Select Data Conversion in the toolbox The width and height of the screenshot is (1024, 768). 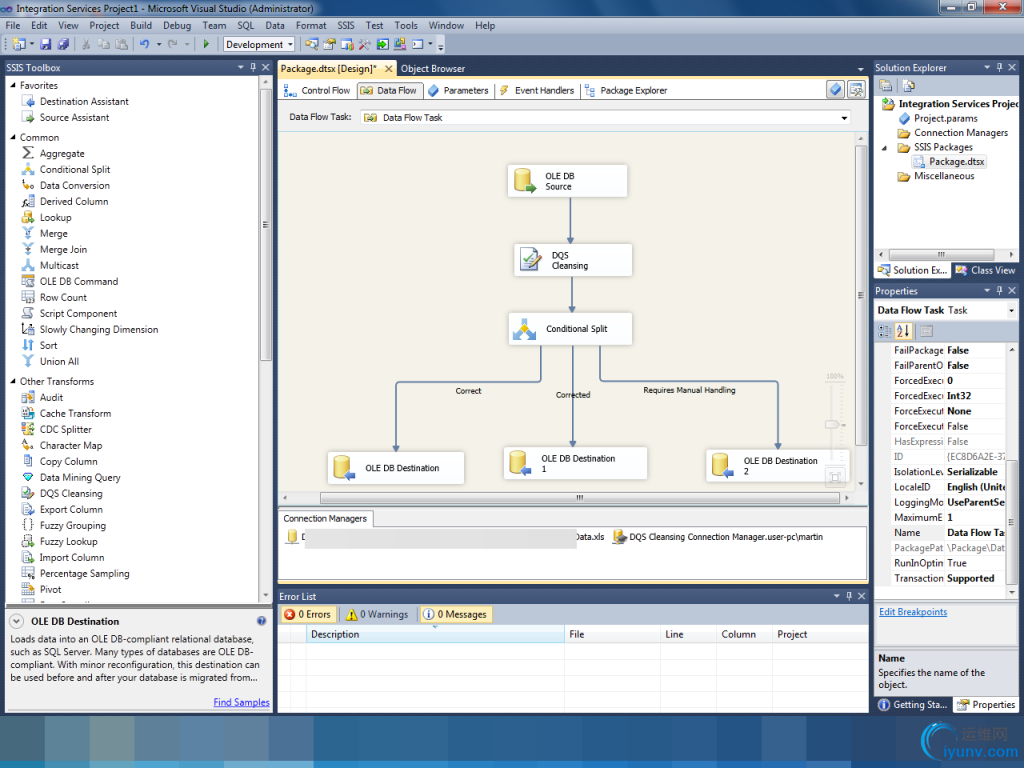74,185
